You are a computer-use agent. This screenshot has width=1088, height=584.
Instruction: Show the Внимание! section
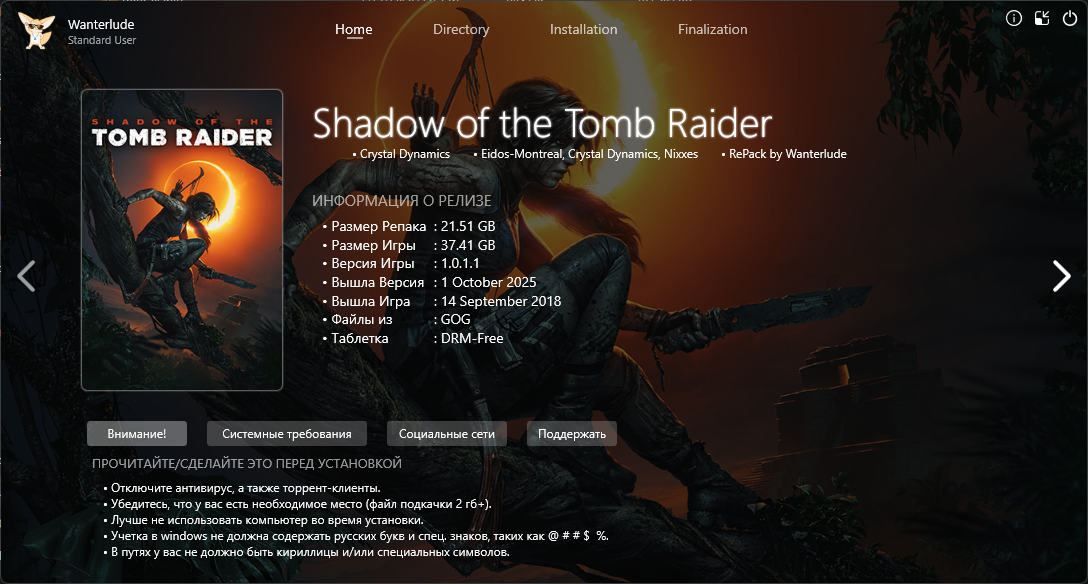137,433
